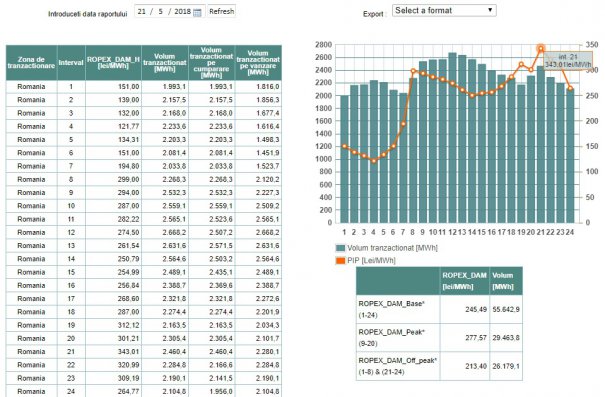Click the month field showing 5

pos(161,12)
